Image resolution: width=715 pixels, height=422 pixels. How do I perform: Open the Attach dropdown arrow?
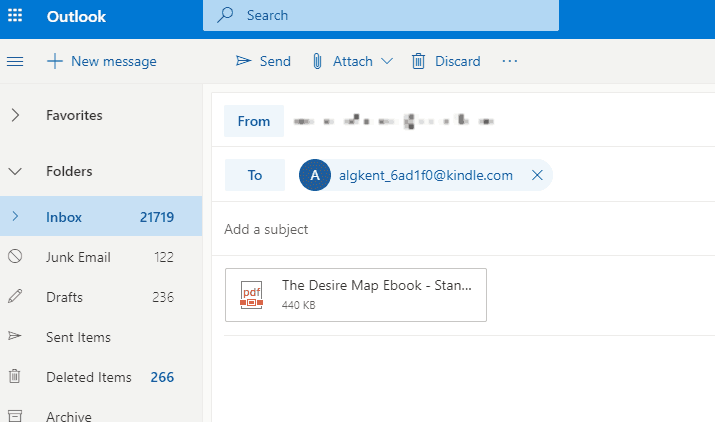coord(387,61)
